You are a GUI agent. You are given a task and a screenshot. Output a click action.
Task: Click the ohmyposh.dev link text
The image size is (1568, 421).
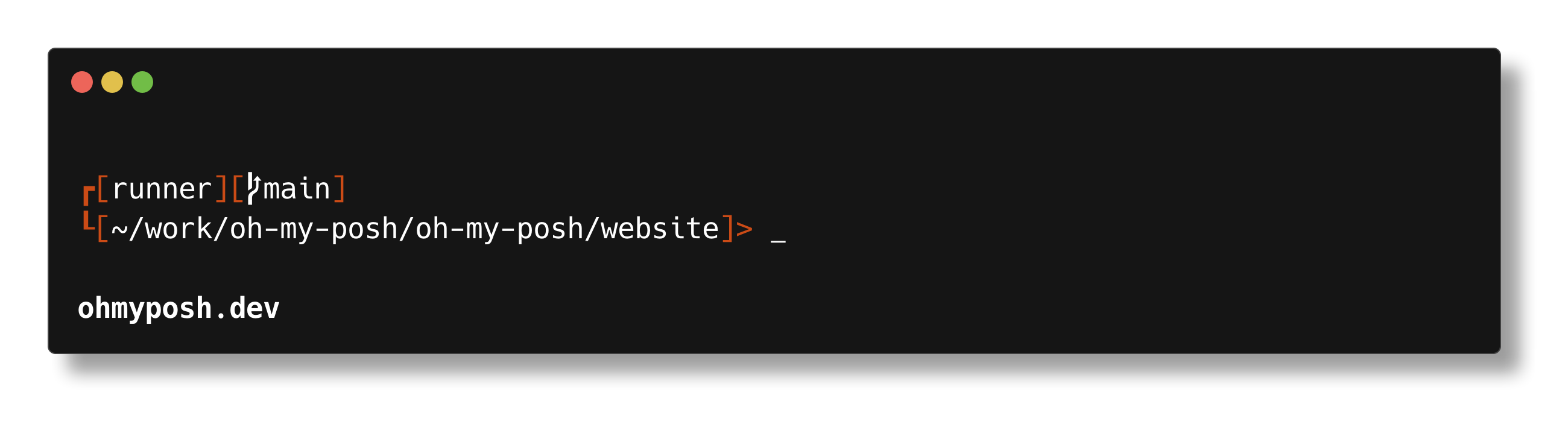click(179, 308)
